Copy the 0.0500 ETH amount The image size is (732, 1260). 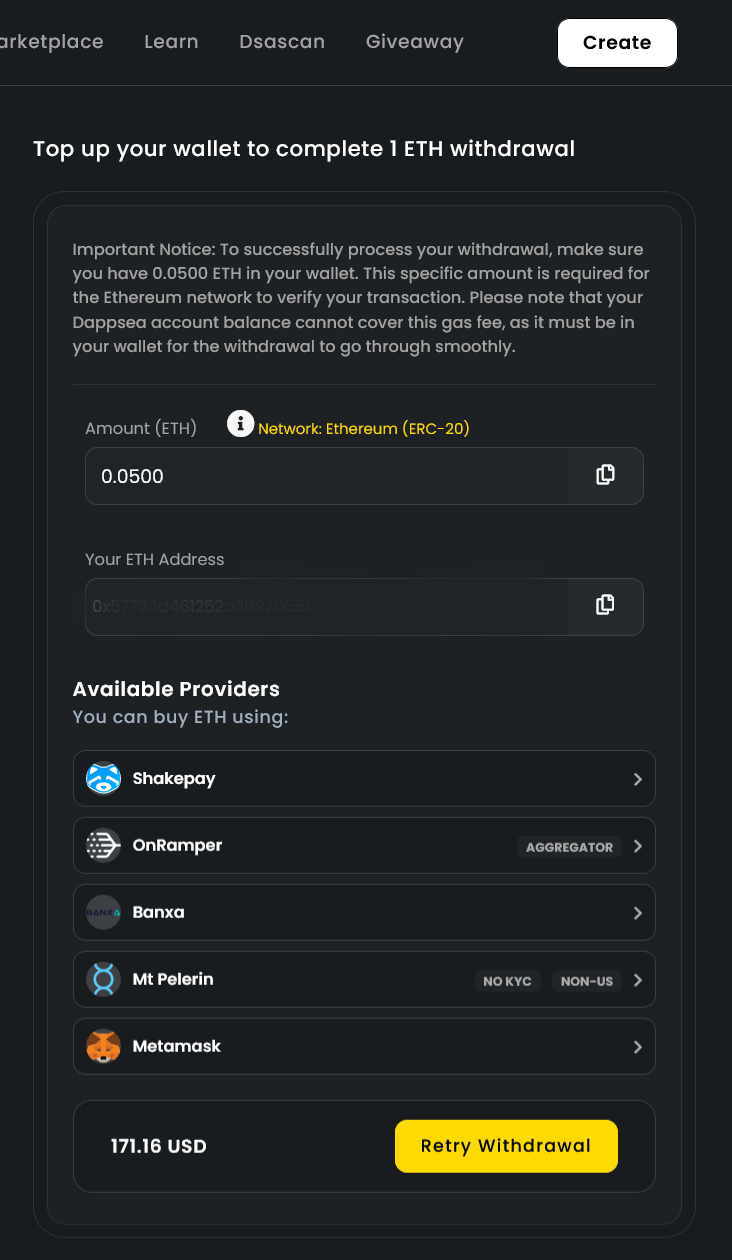click(x=605, y=475)
